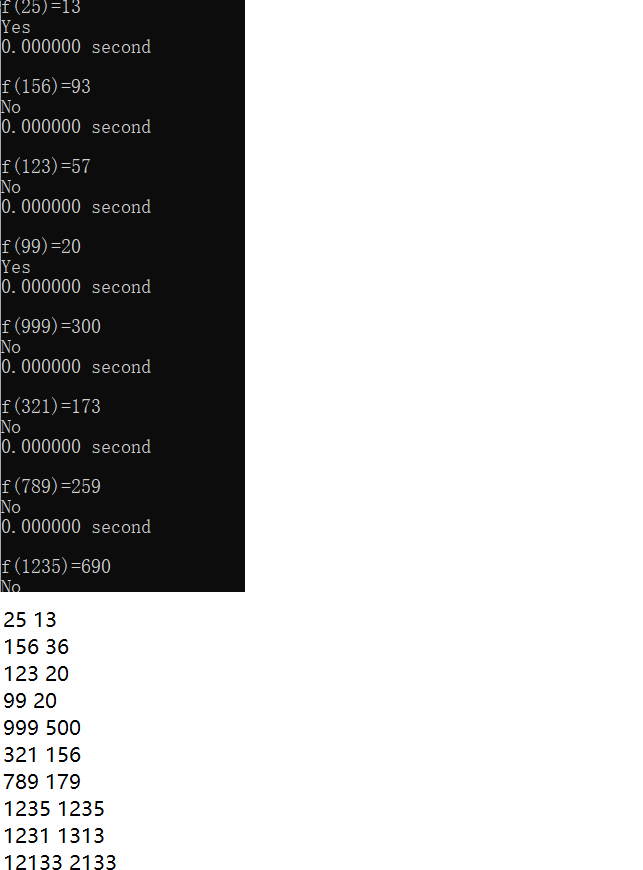Click the f(156)=93 console line

[46, 87]
